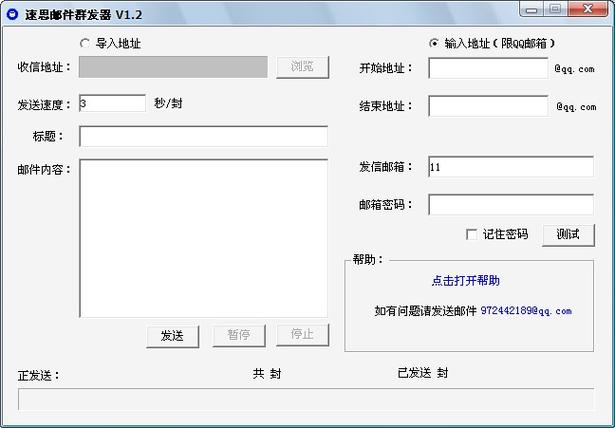615x428 pixels.
Task: Click inside the 邮件内容 body textarea
Action: pos(203,238)
